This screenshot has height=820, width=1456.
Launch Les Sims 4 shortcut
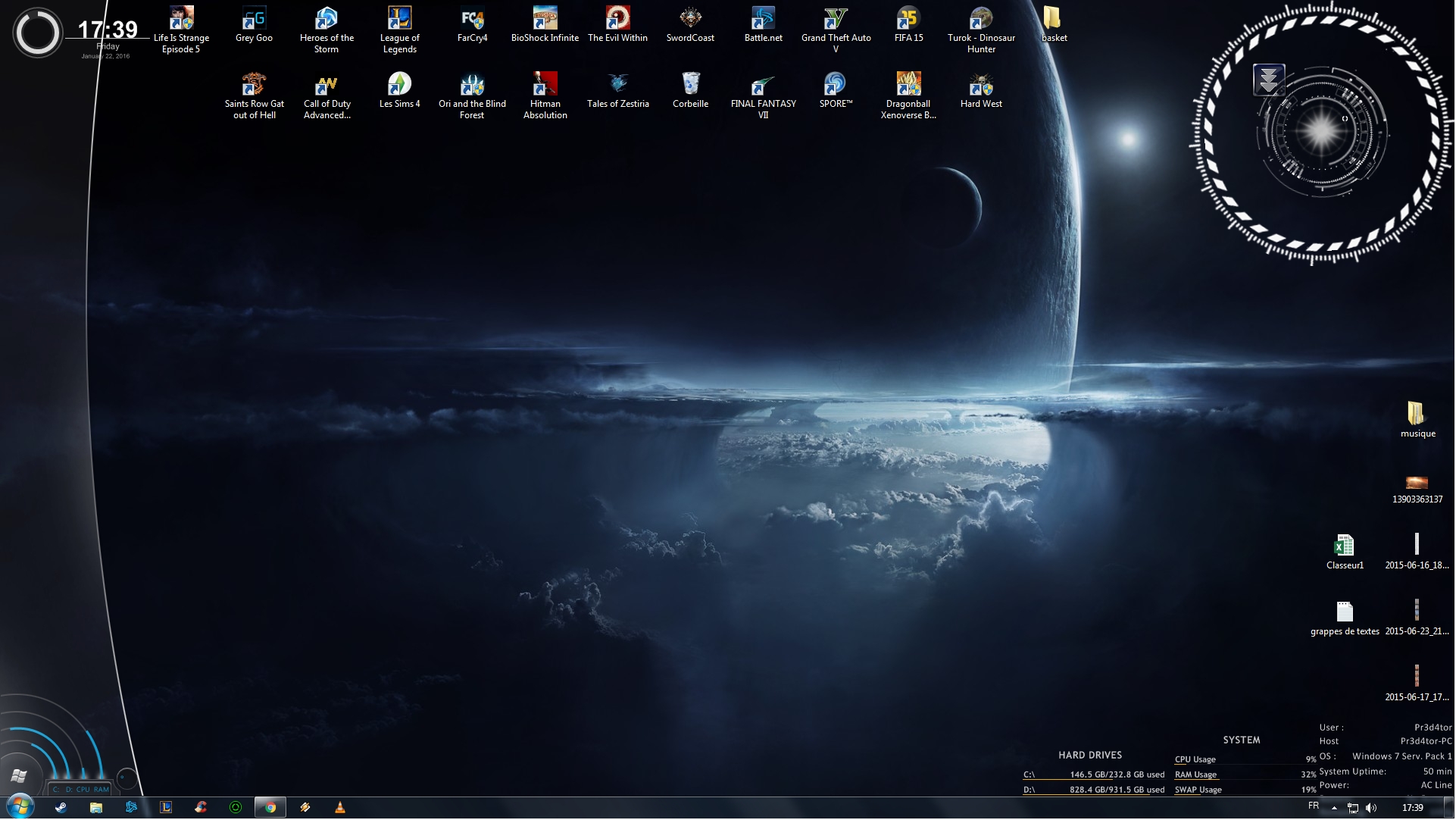(x=400, y=91)
